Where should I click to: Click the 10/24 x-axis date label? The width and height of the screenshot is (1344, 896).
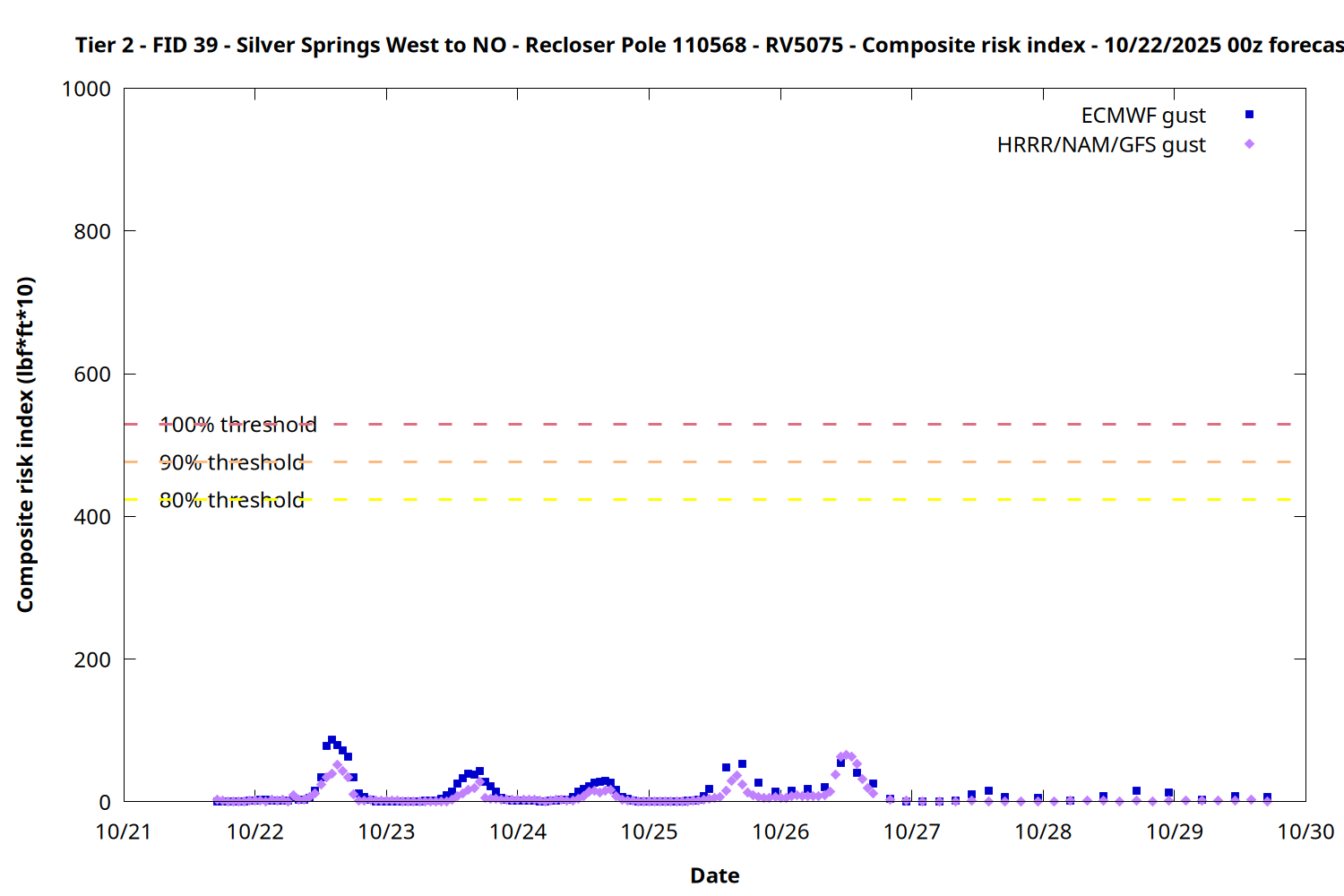[518, 831]
